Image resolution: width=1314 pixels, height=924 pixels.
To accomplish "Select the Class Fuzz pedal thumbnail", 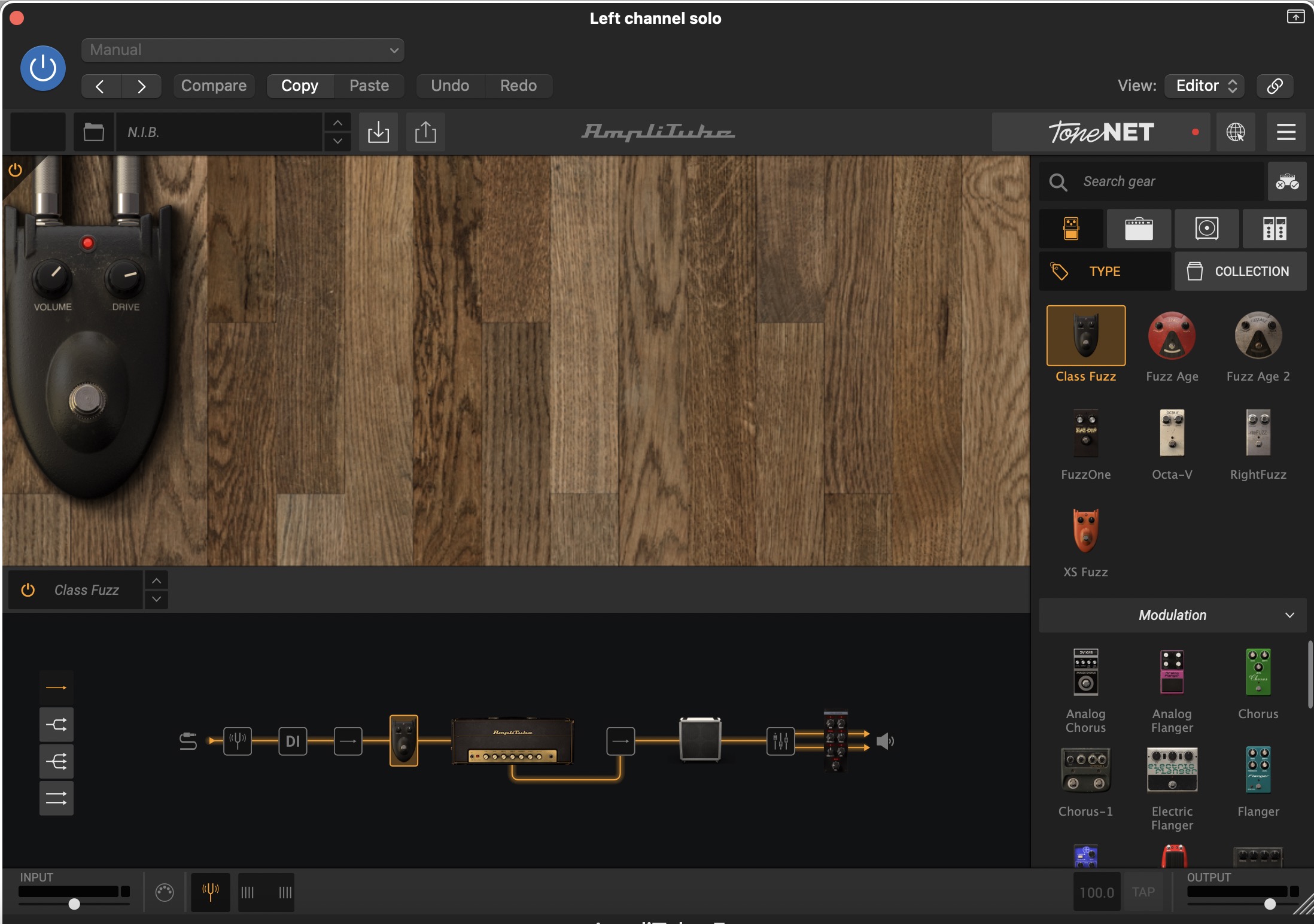I will click(x=1085, y=336).
